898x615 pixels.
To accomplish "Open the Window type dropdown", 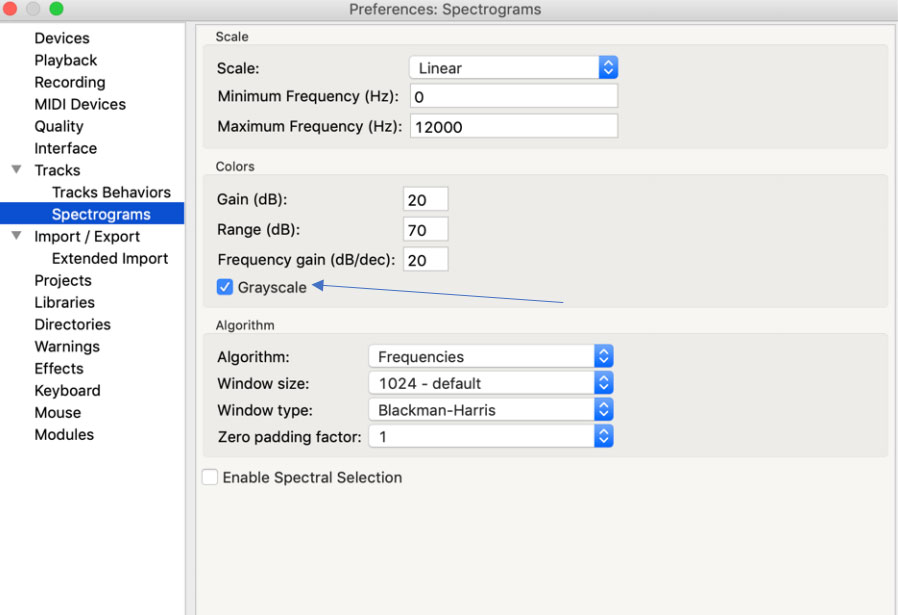I will [x=490, y=410].
